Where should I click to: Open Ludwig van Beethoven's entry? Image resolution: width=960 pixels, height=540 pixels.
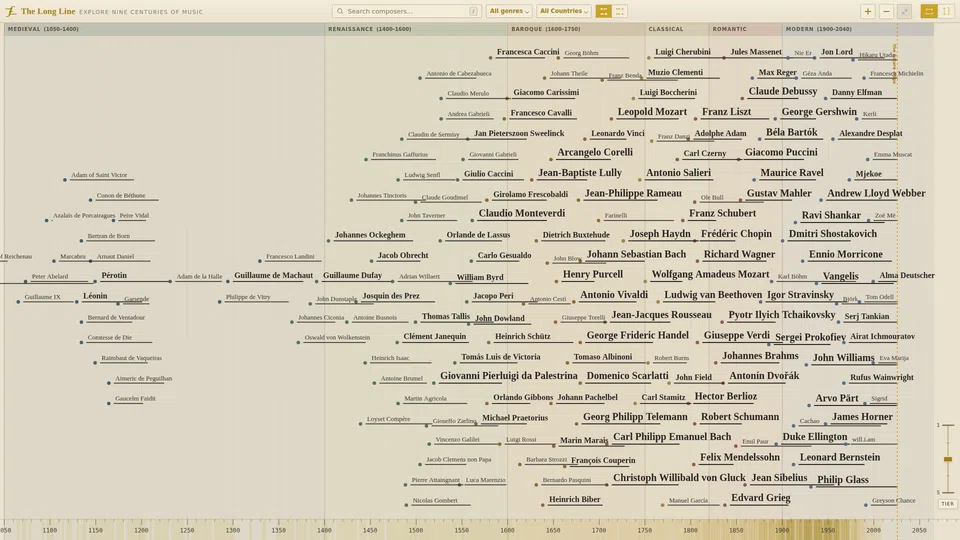(x=713, y=295)
